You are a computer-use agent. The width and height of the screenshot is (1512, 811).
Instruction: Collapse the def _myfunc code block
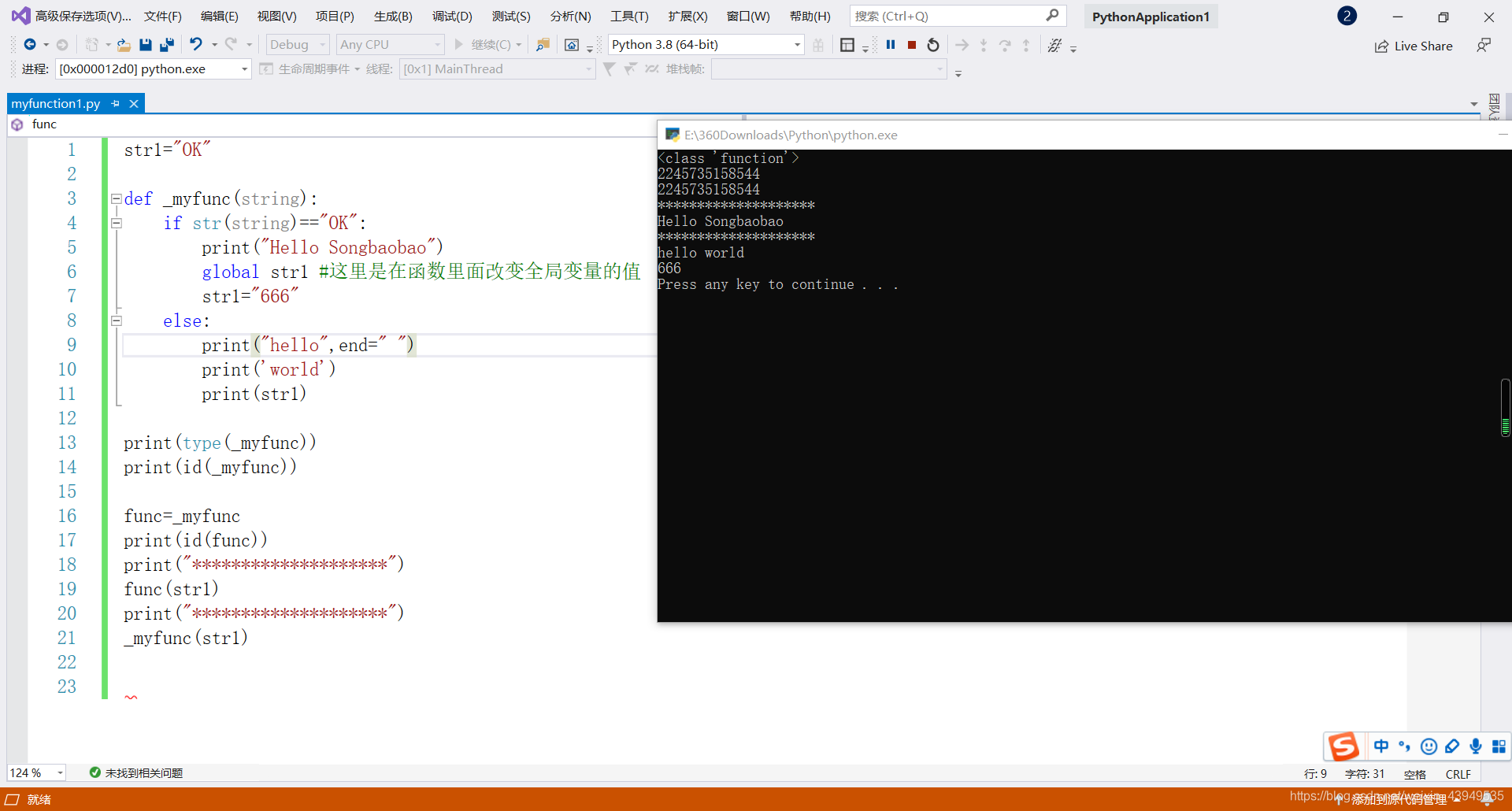pos(116,198)
